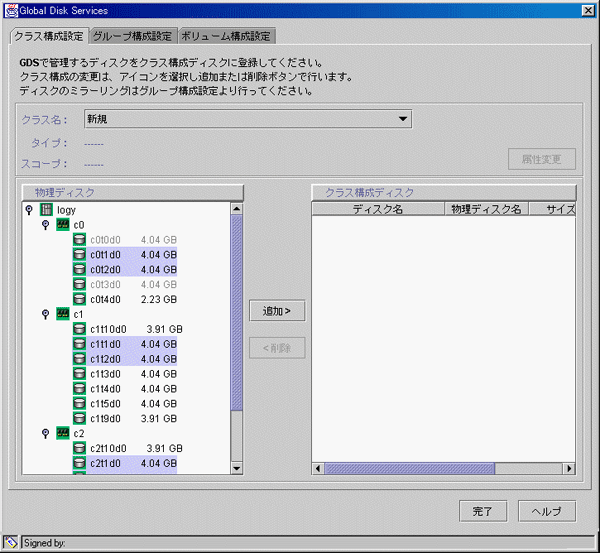Image resolution: width=600 pixels, height=553 pixels.
Task: Click physical disk list scroll up arrow
Action: 237,209
